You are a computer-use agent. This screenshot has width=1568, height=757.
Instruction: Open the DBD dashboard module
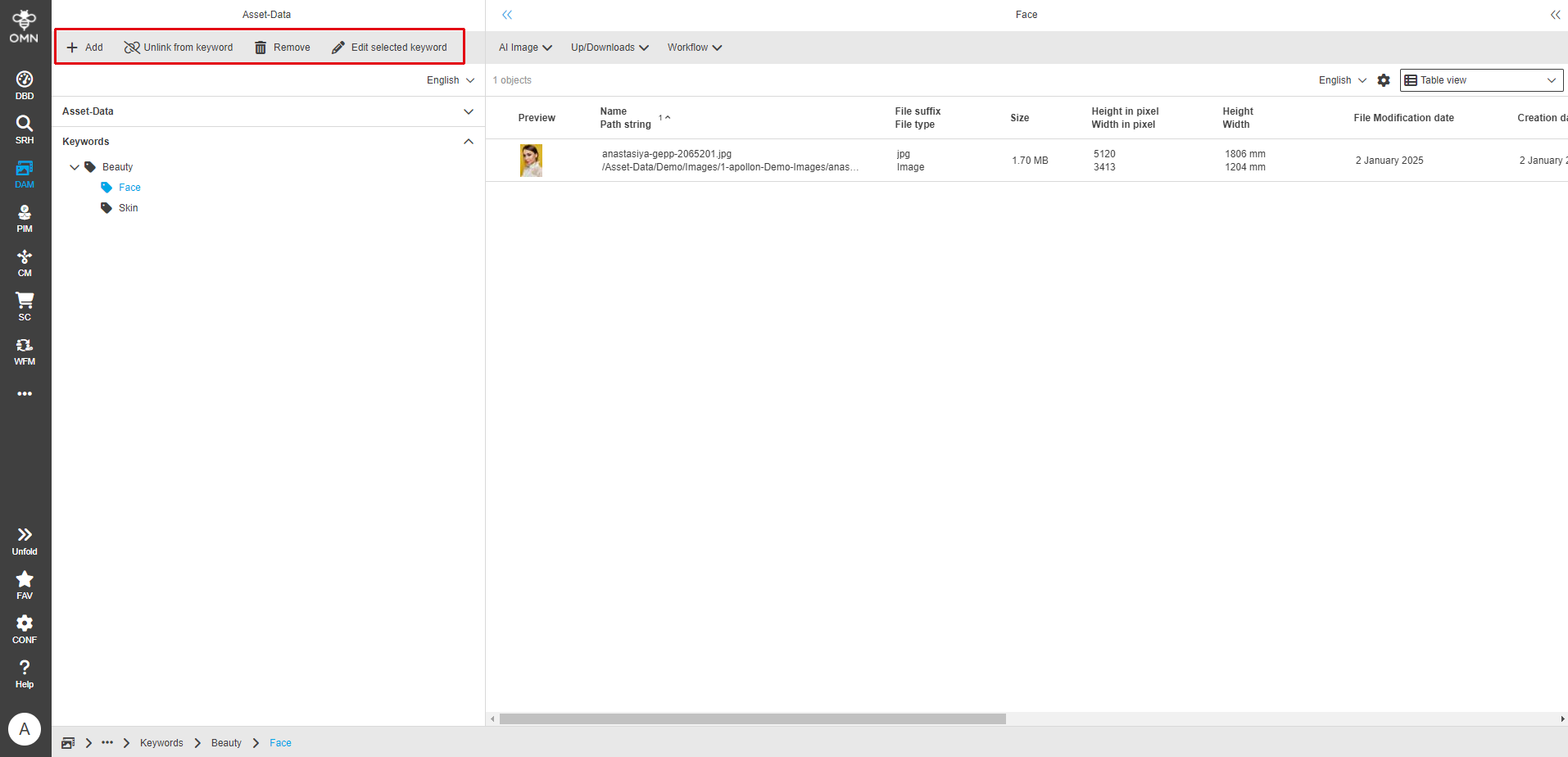tap(24, 84)
